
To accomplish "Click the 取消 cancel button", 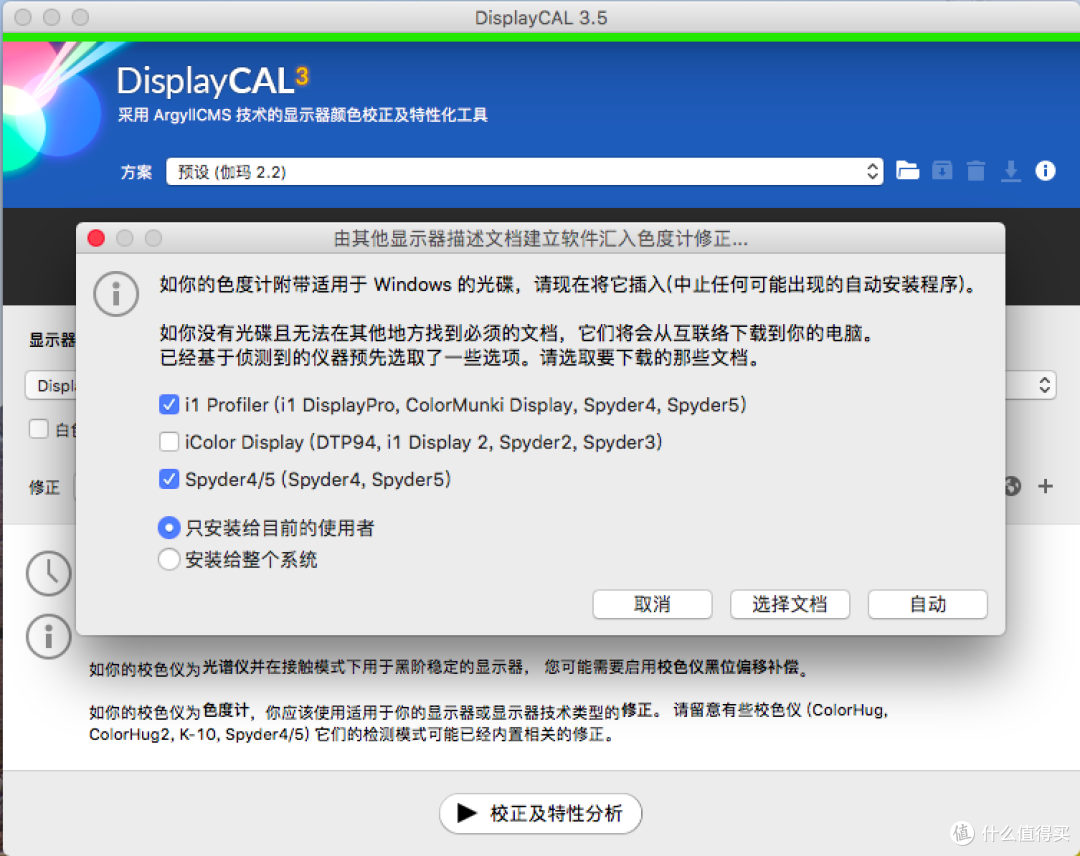I will [x=652, y=604].
